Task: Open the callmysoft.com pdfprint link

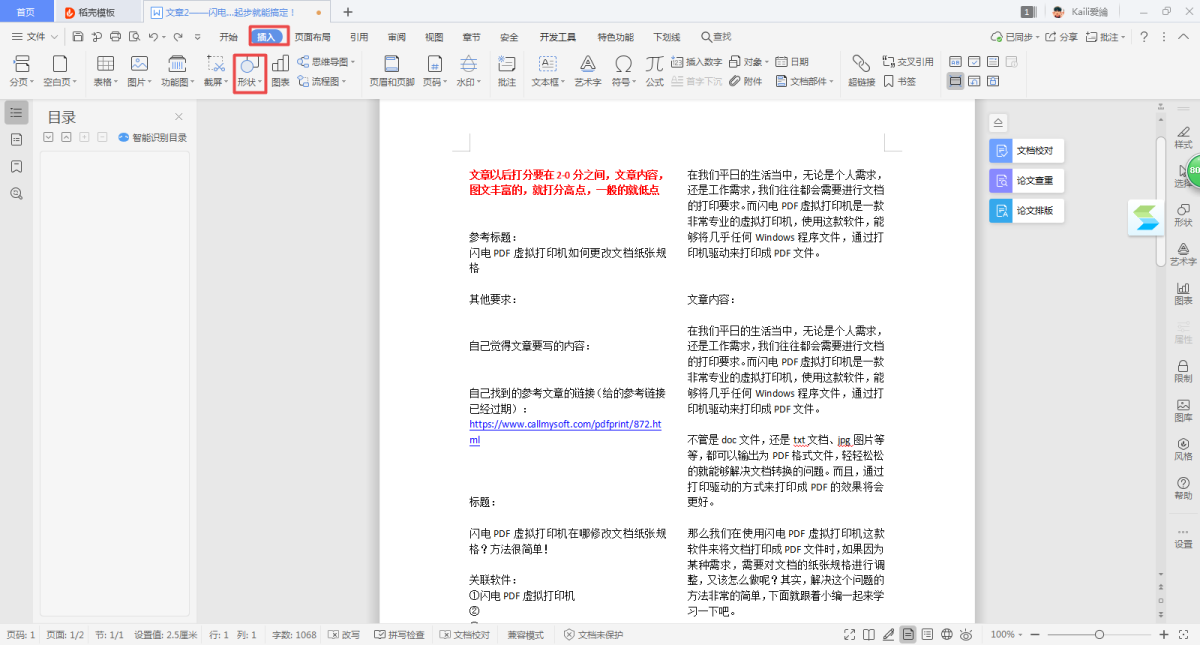Action: click(565, 424)
